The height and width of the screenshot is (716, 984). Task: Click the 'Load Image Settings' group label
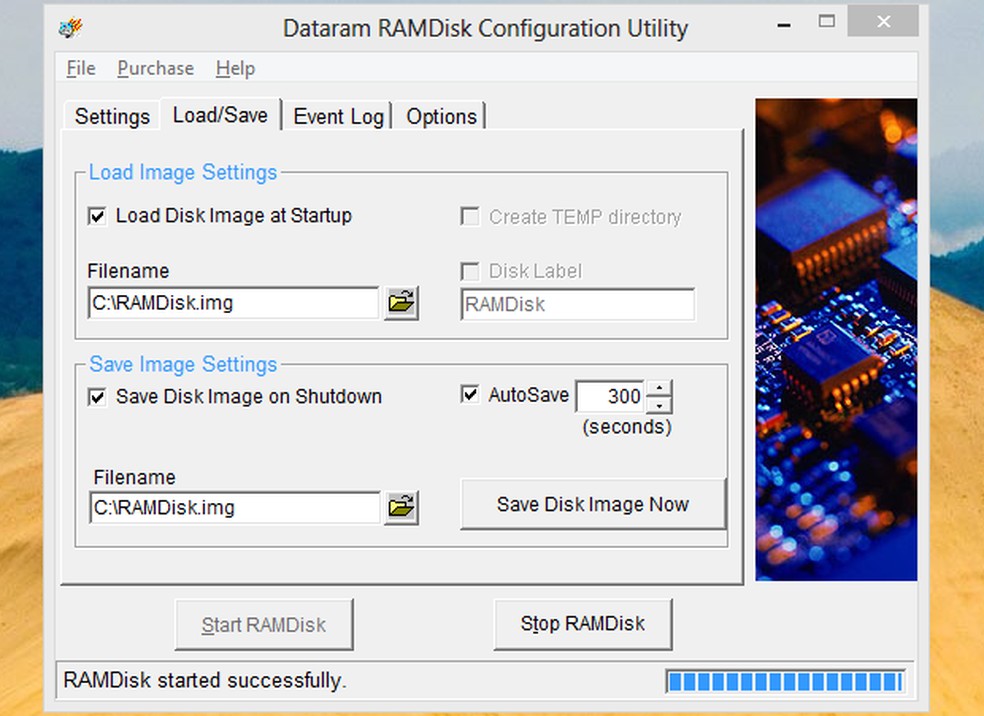(x=183, y=172)
